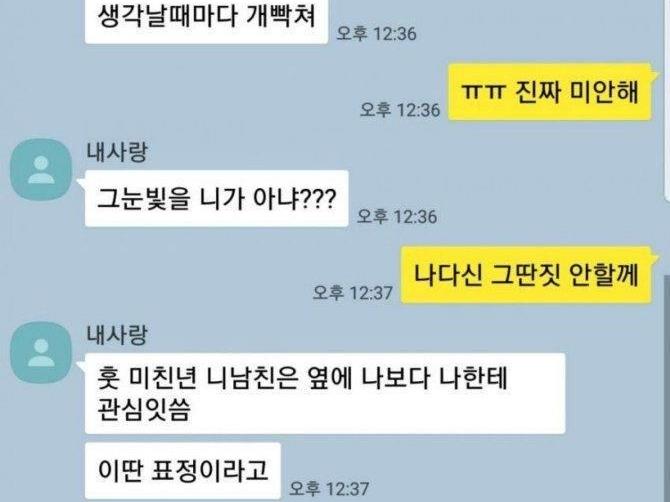Click 12:37 timestamp beside 나다신 그딴짓 안할께
The width and height of the screenshot is (670, 502).
pos(353,293)
